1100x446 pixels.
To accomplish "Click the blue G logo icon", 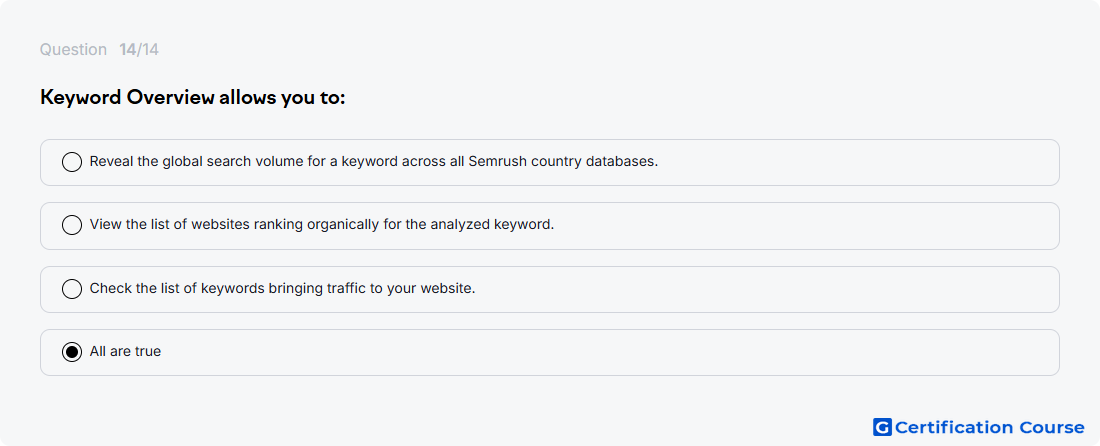I will (882, 427).
